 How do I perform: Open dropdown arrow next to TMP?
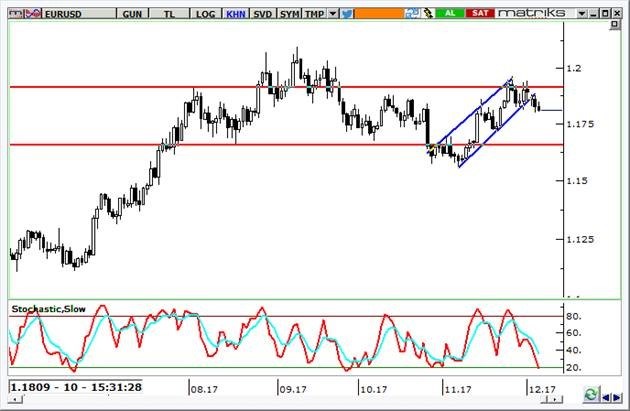332,14
